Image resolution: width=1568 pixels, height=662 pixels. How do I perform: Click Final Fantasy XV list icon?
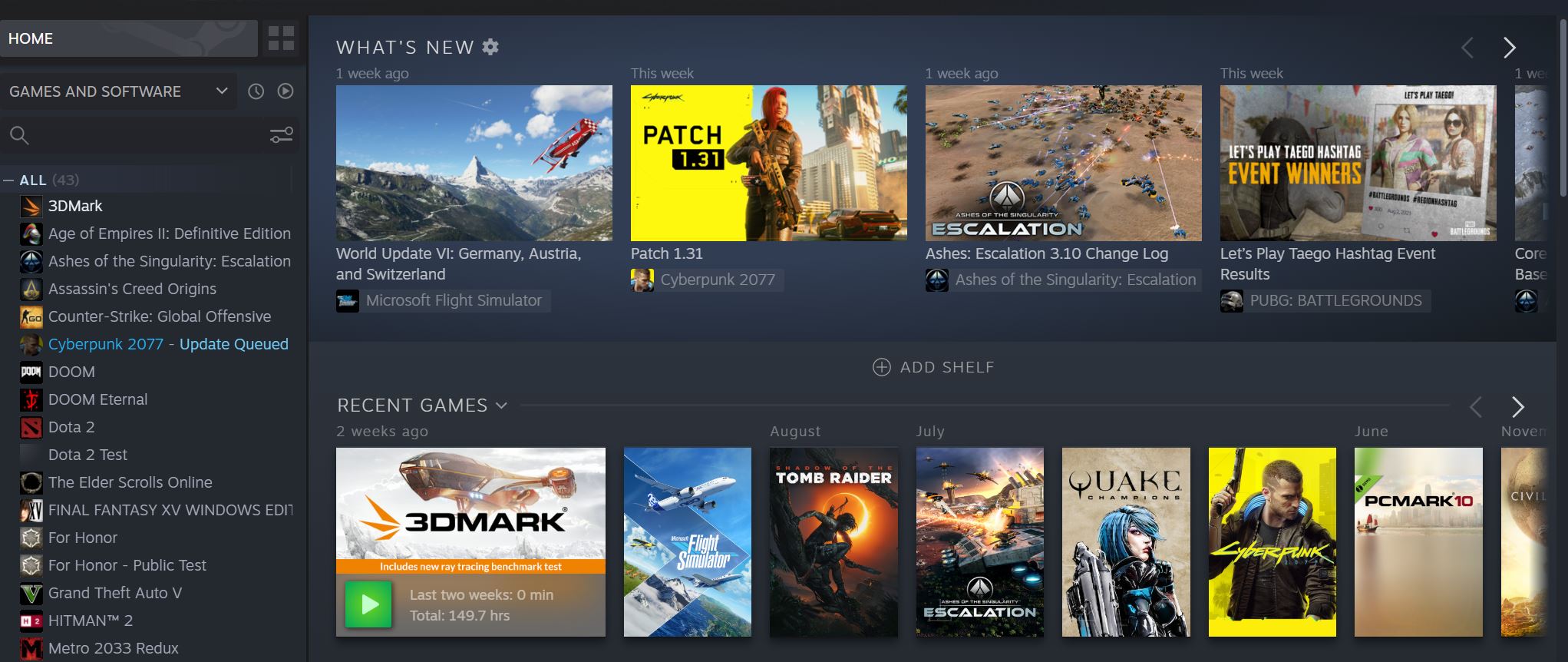31,510
